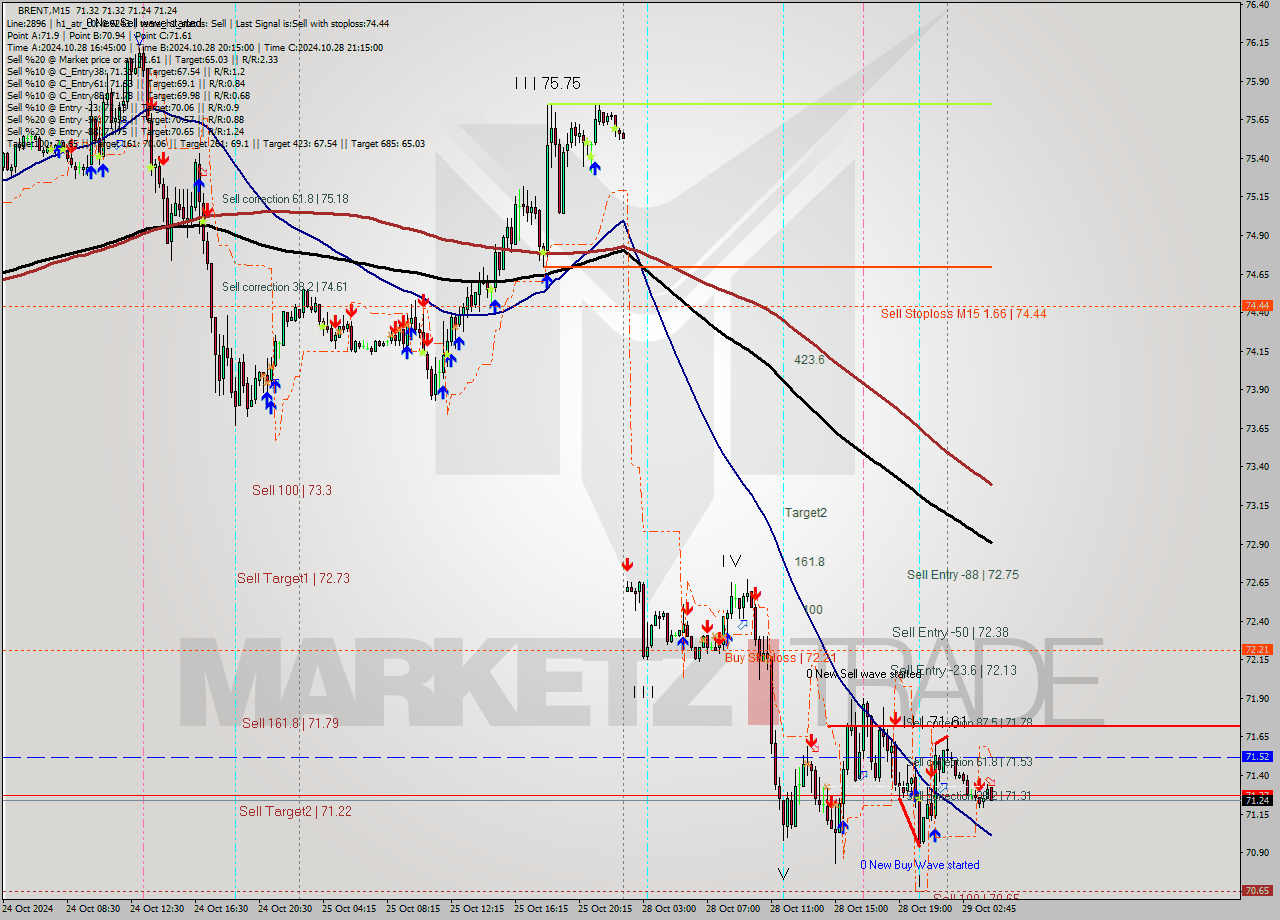Click the '28 Oct 03:00' time axis label
1280x920 pixels.
point(668,909)
